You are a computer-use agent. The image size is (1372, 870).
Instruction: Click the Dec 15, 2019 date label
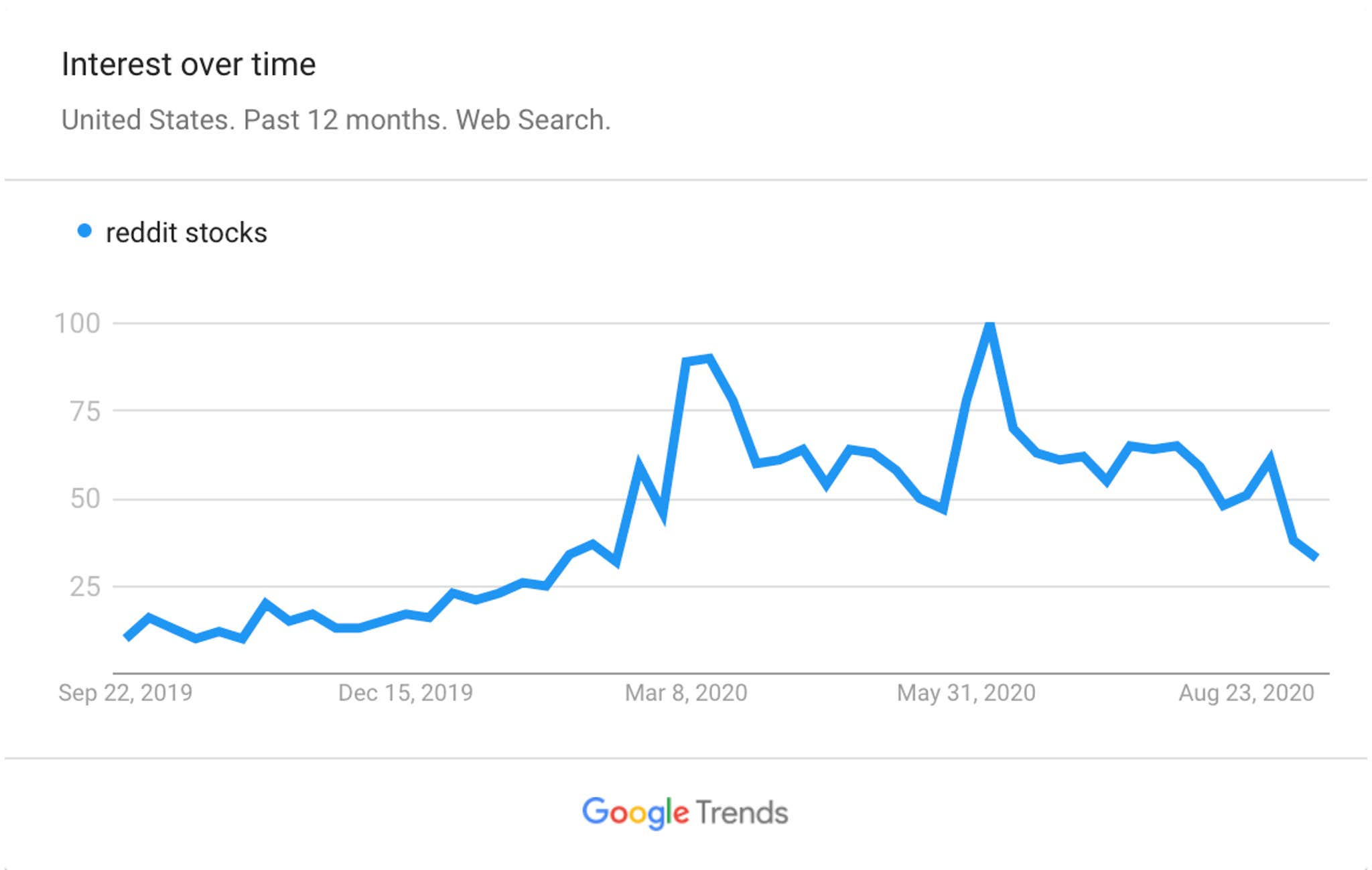(x=405, y=692)
